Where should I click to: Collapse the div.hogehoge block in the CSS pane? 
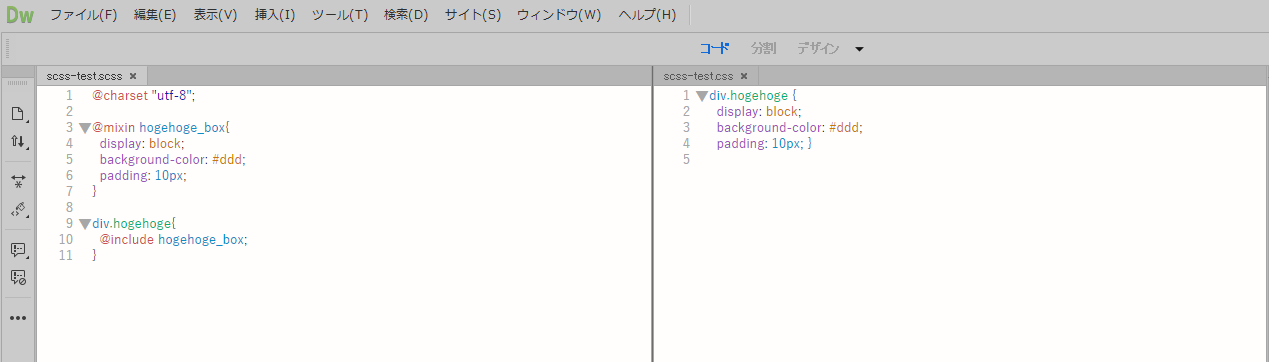click(701, 96)
